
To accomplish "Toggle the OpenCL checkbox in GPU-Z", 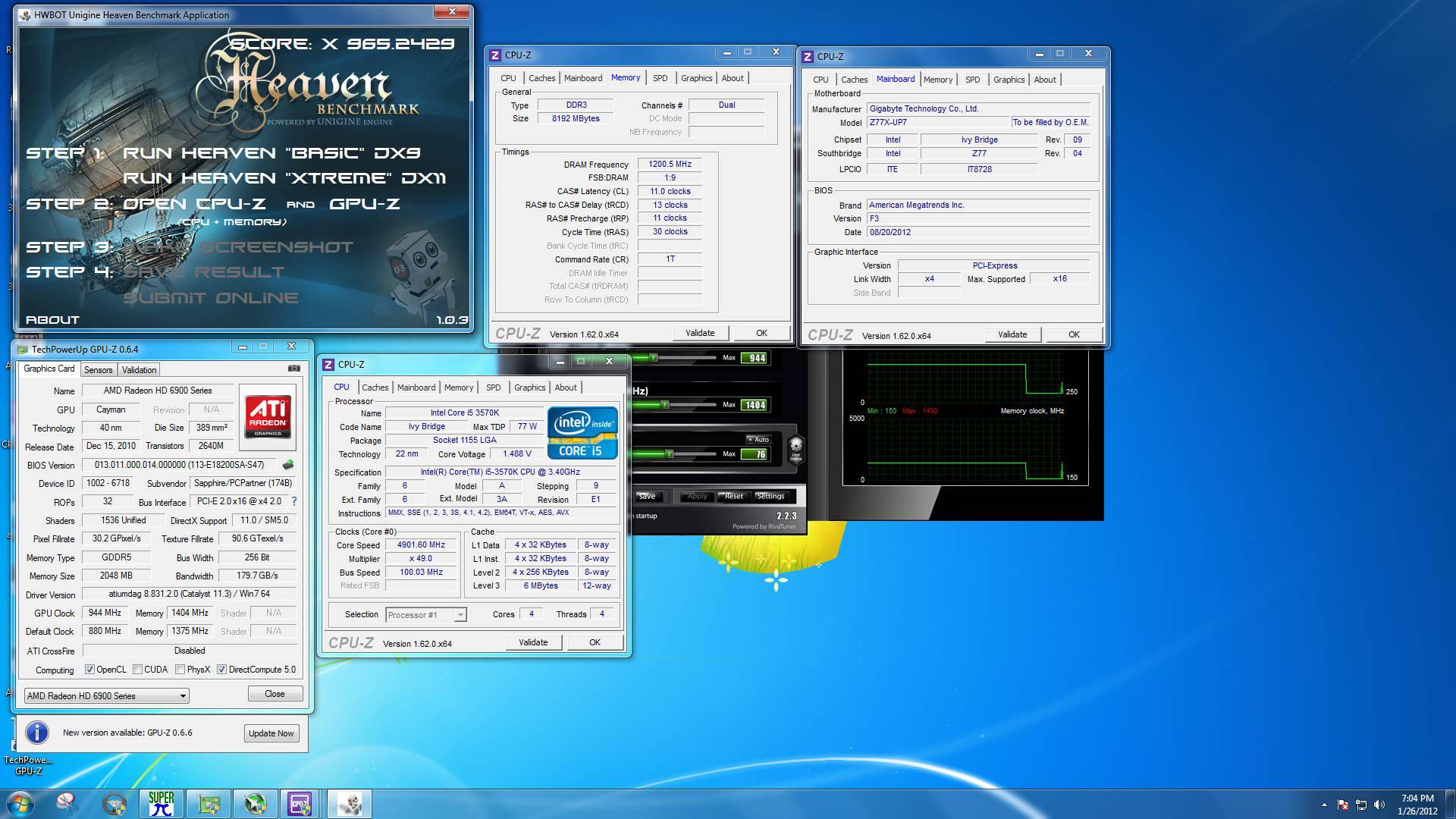I will tap(89, 670).
